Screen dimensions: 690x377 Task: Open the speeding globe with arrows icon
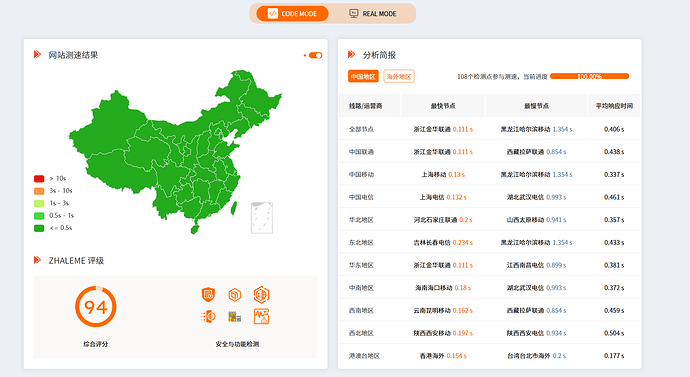[x=208, y=316]
